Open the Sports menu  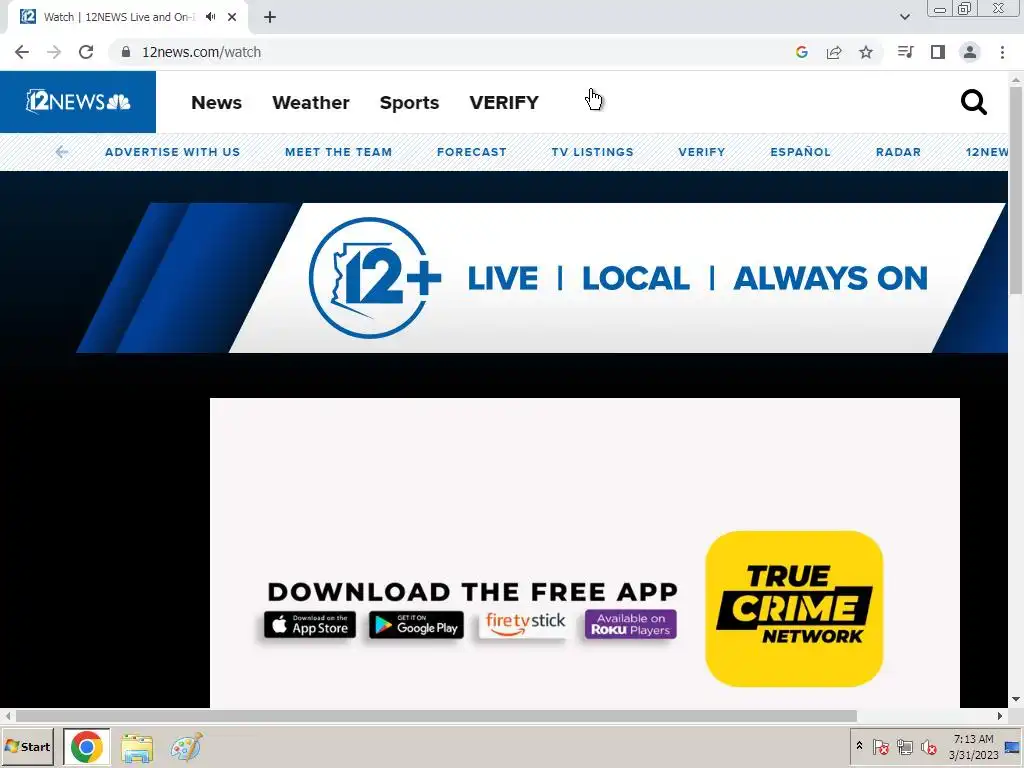pos(409,103)
